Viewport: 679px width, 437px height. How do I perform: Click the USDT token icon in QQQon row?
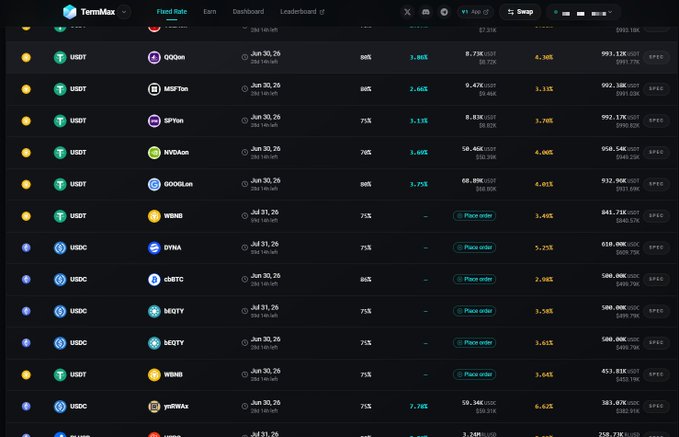point(60,57)
